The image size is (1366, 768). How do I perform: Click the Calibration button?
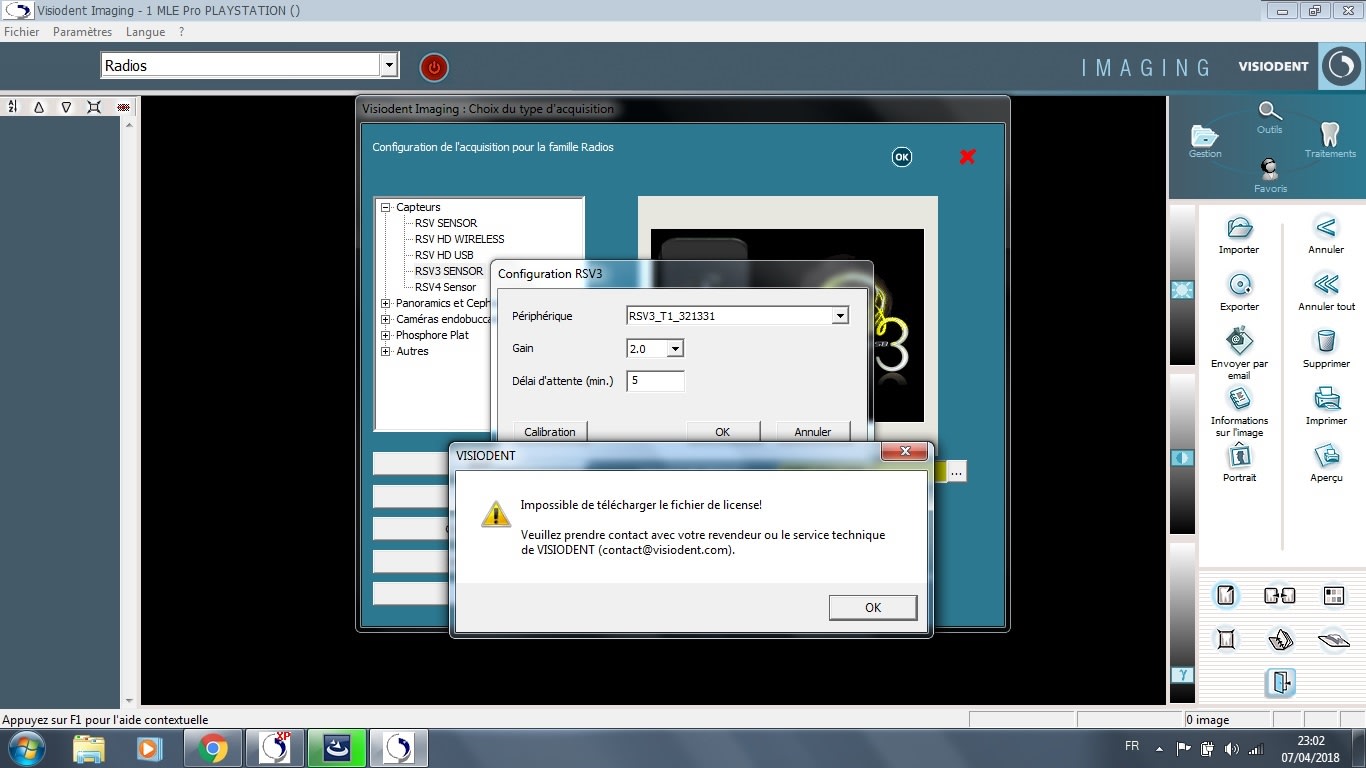pyautogui.click(x=550, y=431)
